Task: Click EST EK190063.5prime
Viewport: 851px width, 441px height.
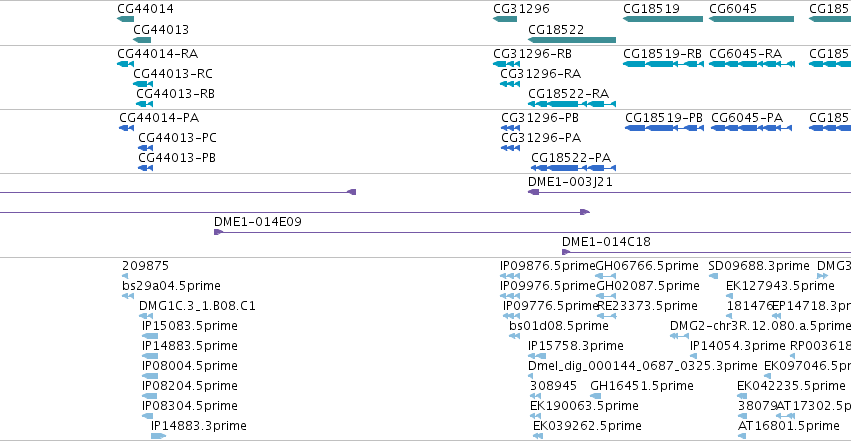Action: pos(535,417)
